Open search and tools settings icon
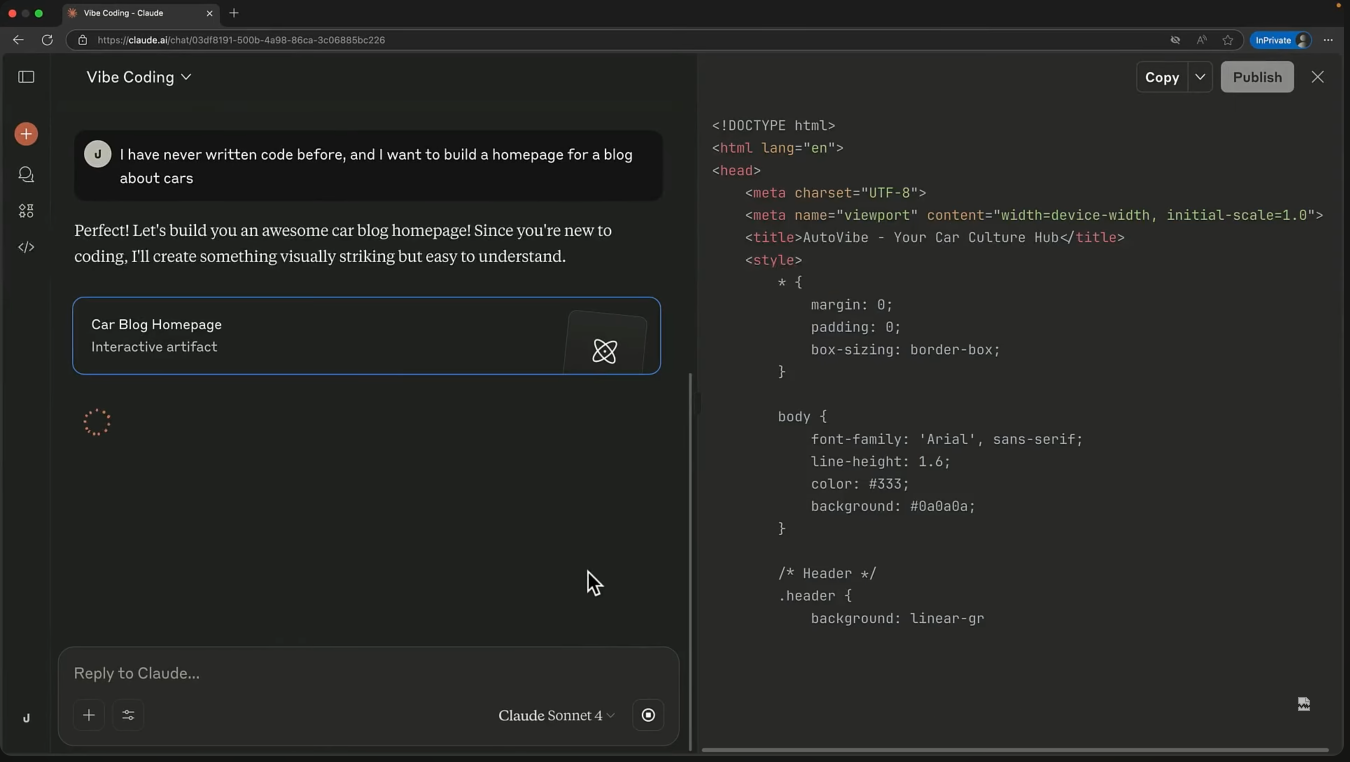The image size is (1350, 762). click(128, 715)
